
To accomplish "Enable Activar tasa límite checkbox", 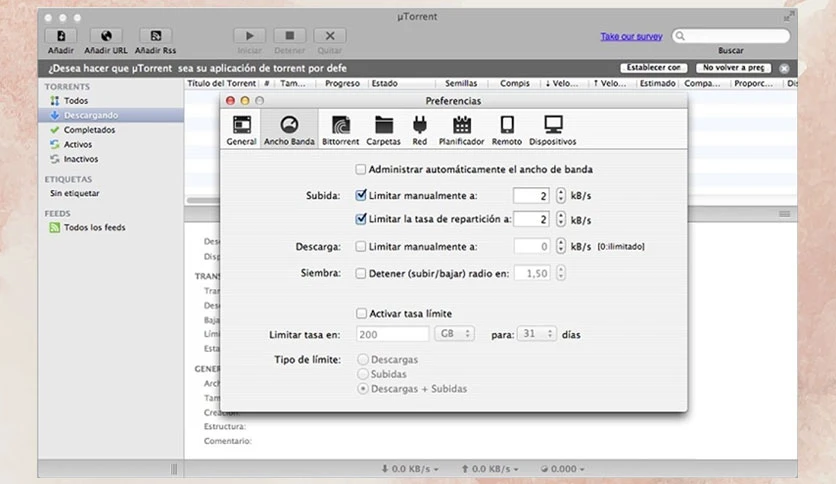I will (361, 313).
